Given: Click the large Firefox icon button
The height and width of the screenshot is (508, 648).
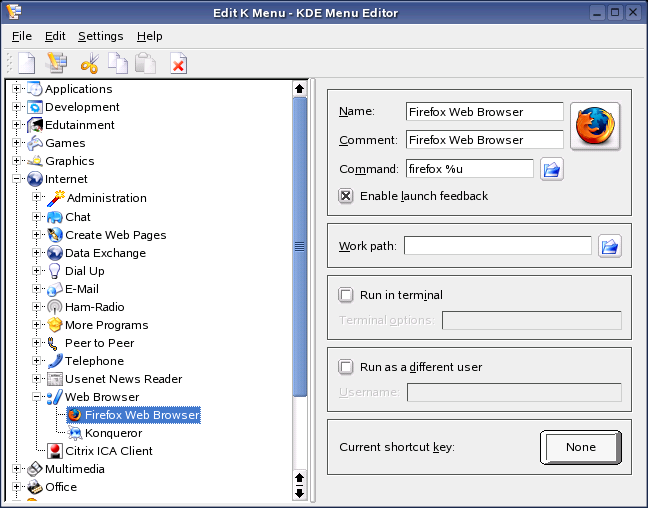Looking at the screenshot, I should point(595,126).
